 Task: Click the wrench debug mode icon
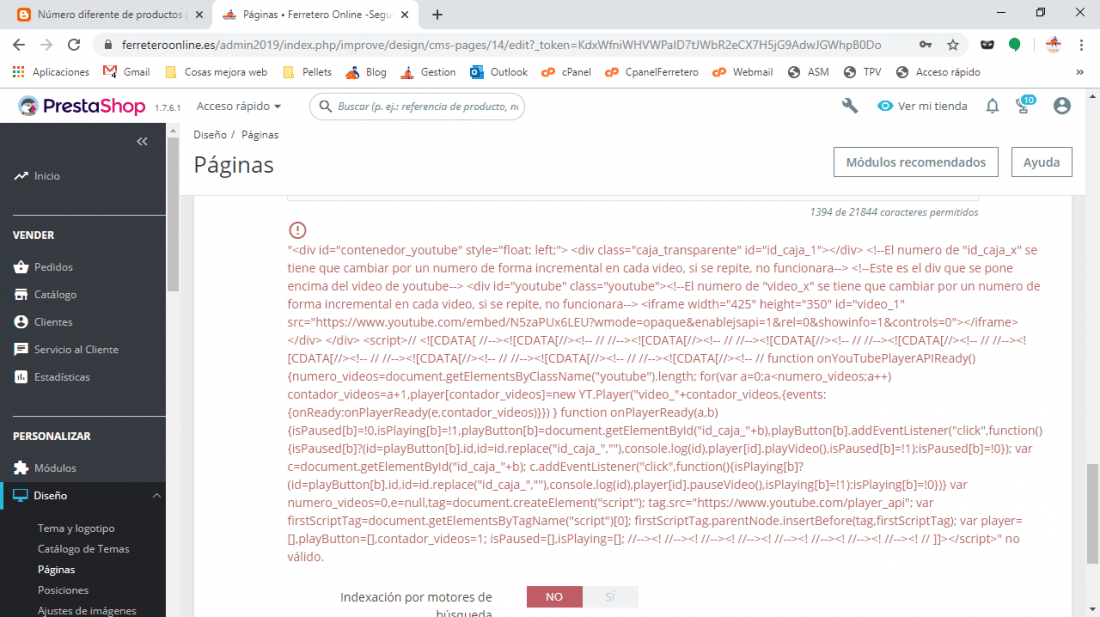pos(850,106)
